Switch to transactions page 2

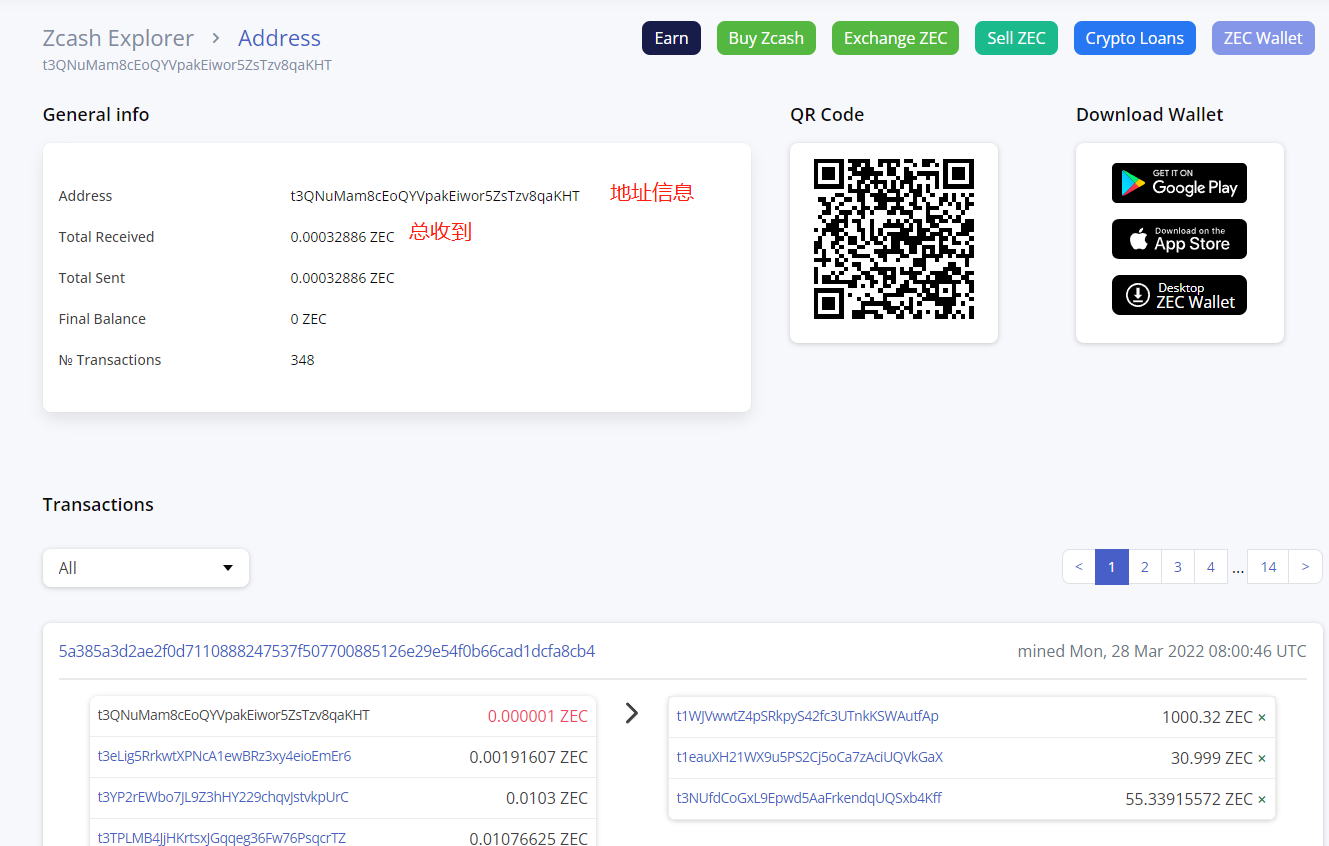[x=1144, y=567]
